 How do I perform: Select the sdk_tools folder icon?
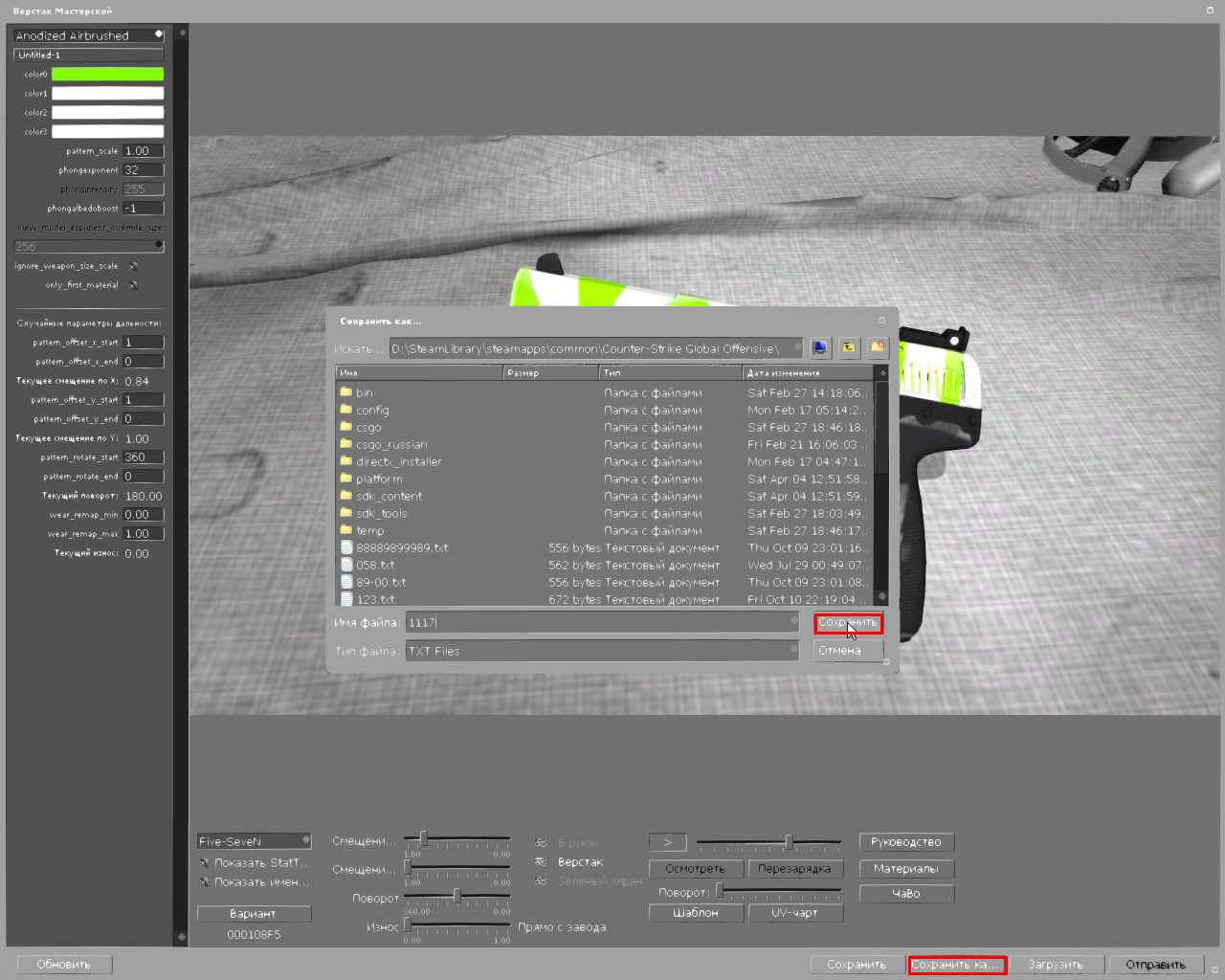[346, 513]
